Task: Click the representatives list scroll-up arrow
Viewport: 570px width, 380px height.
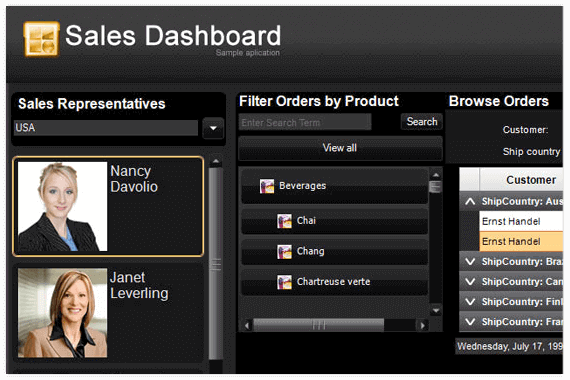Action: coord(216,161)
